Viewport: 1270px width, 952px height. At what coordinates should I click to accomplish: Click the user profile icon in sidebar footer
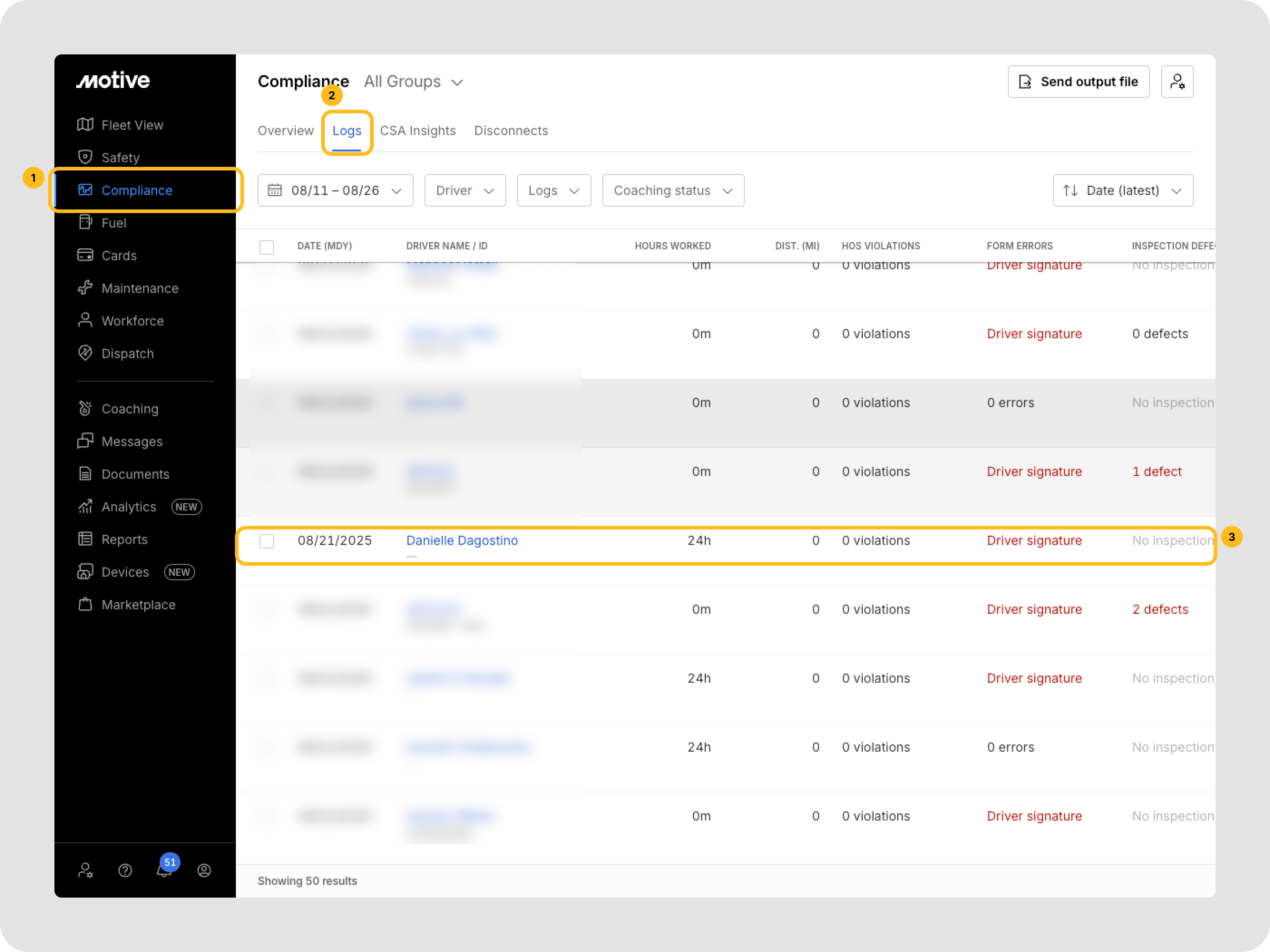pos(204,870)
